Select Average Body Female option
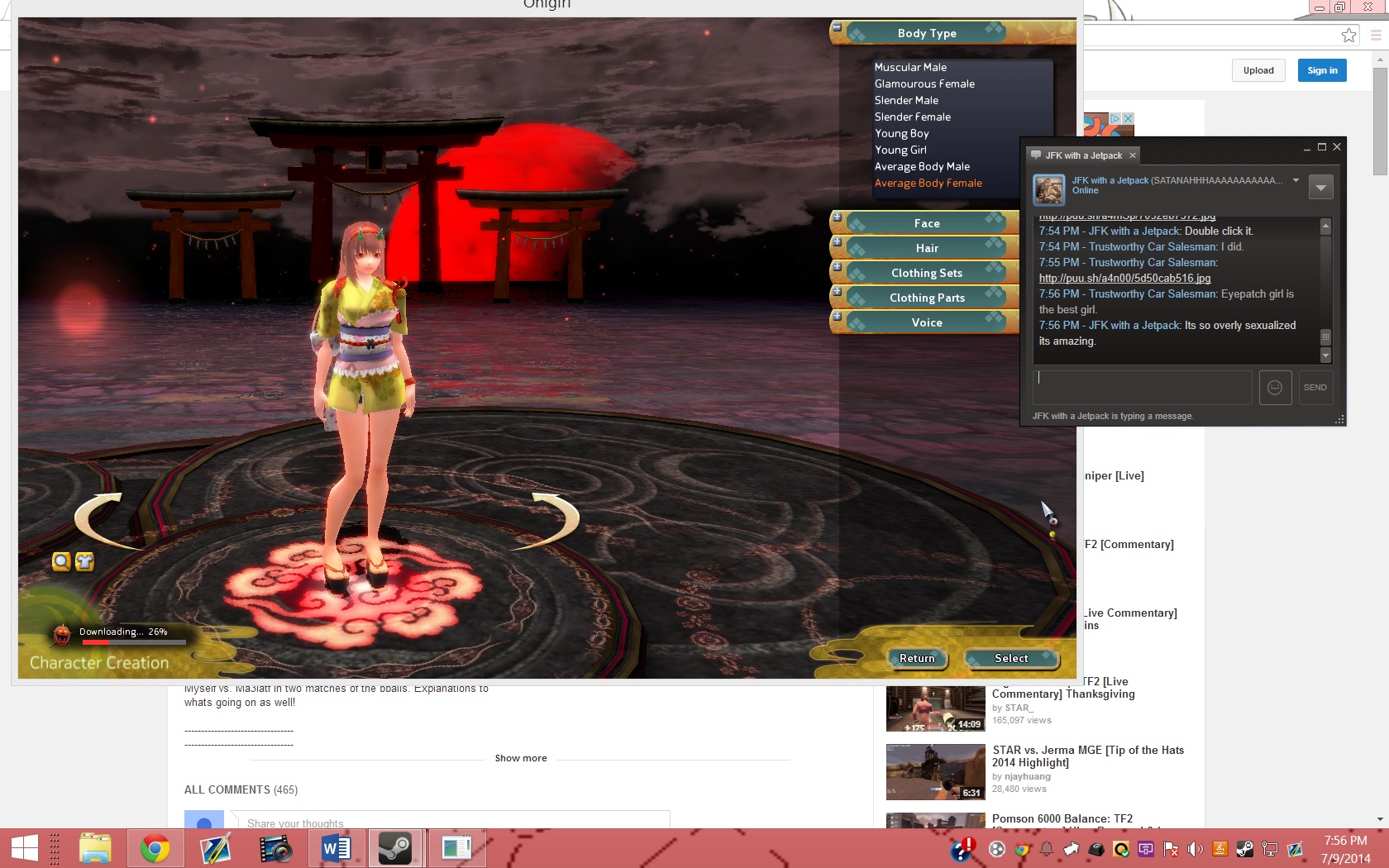The image size is (1389, 868). [928, 183]
